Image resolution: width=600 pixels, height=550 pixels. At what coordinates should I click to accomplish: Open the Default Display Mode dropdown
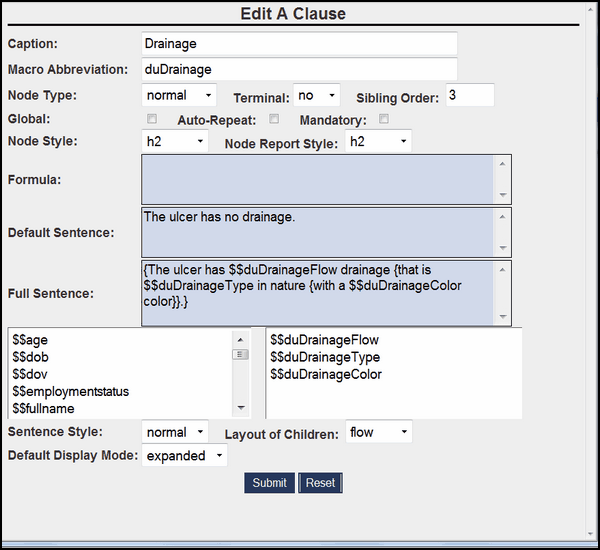pos(184,456)
